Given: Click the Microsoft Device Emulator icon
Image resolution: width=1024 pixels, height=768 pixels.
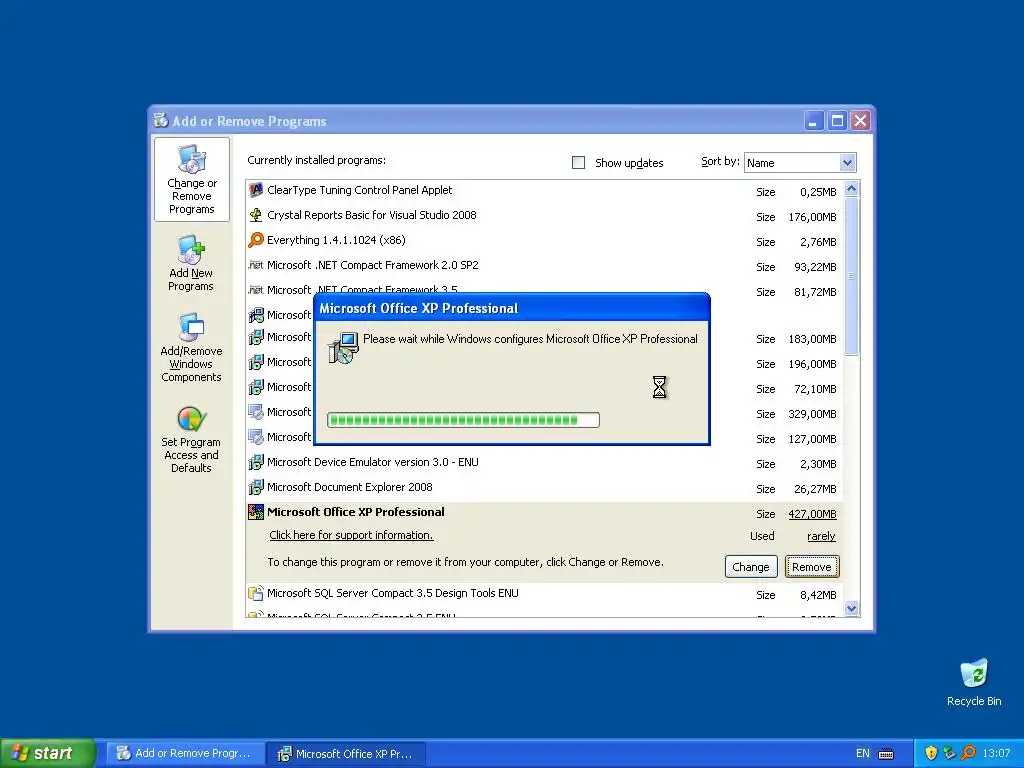Looking at the screenshot, I should point(256,462).
